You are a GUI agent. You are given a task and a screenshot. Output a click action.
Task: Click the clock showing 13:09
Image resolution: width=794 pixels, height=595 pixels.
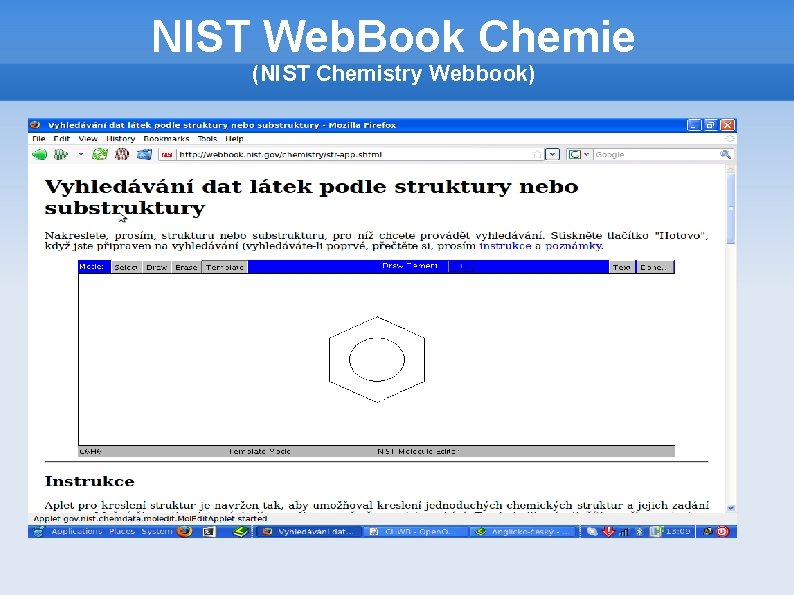(679, 531)
